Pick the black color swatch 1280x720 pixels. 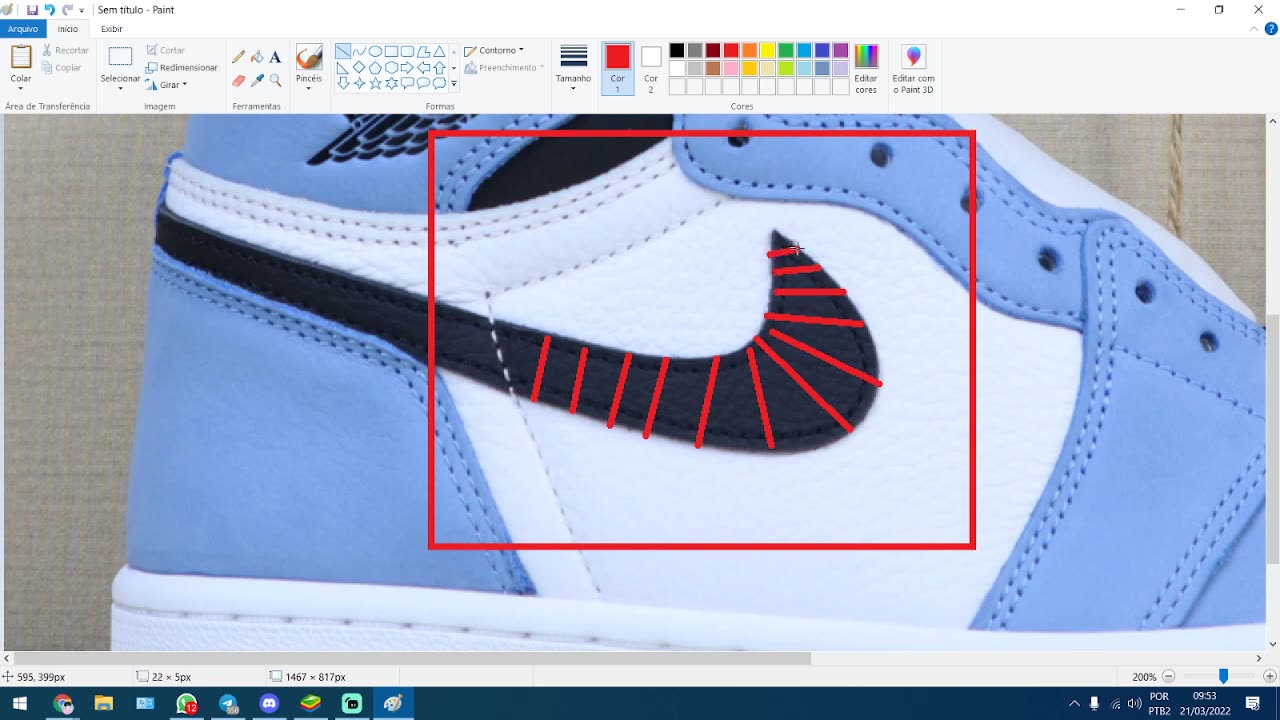pos(677,50)
